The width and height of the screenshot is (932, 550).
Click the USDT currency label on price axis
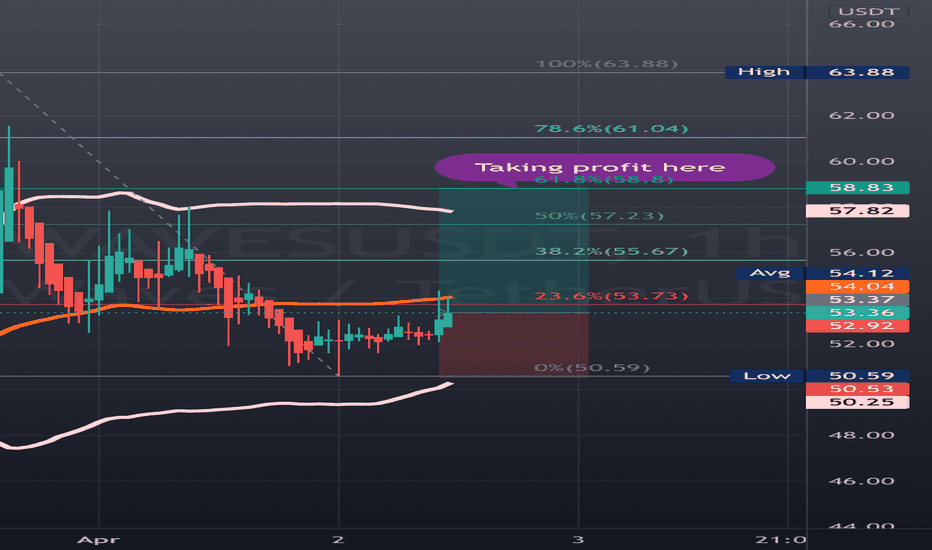(868, 11)
